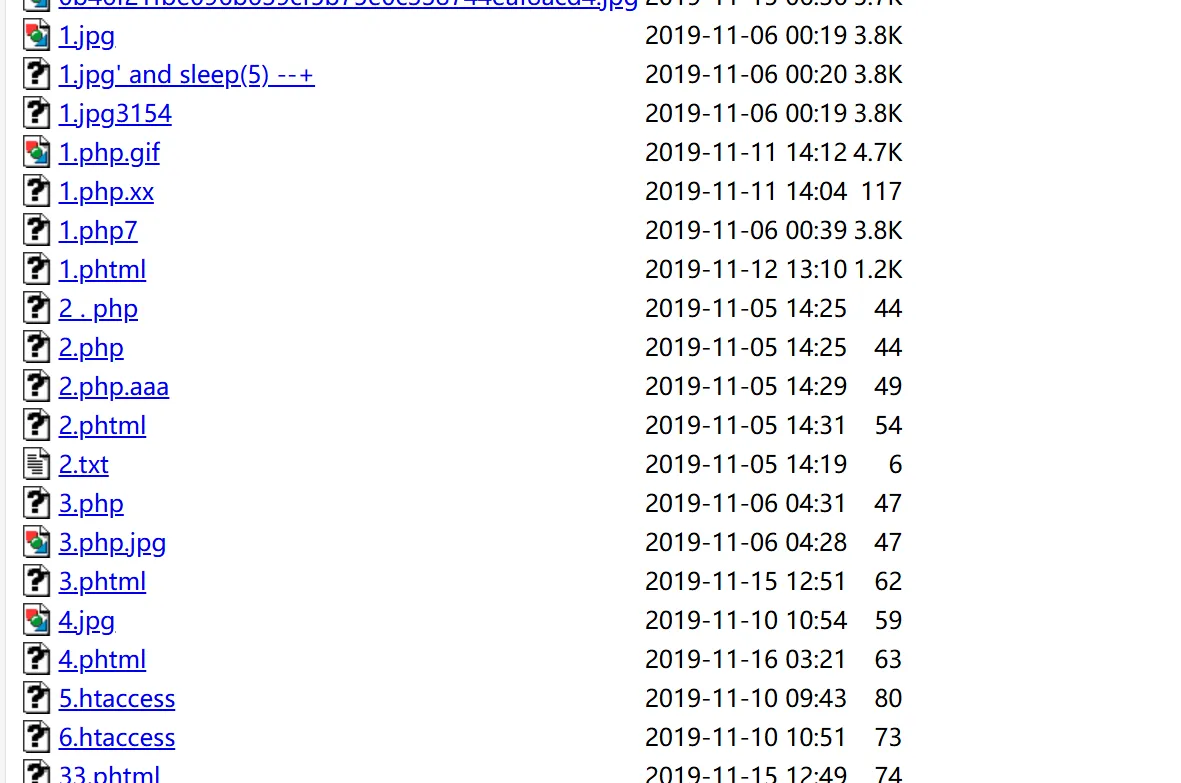
Task: Click the image icon next to 4.jpg
Action: pos(36,620)
